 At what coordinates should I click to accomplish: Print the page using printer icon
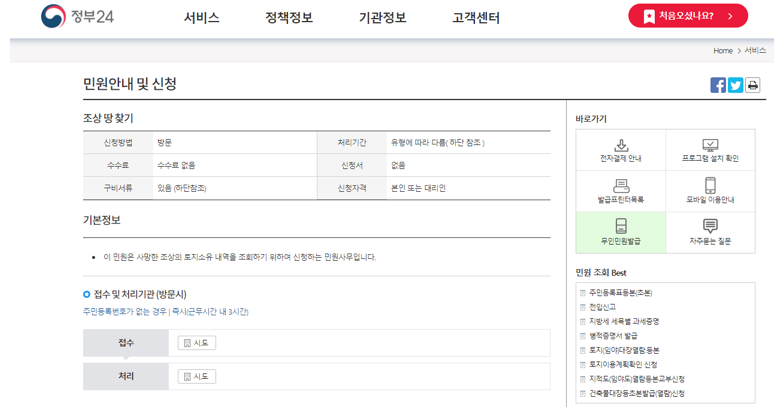753,85
